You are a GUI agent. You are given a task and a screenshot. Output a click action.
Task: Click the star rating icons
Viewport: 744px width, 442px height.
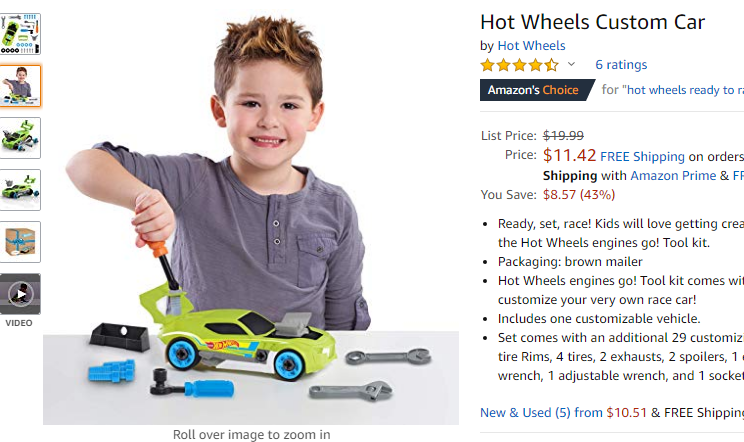coord(519,64)
